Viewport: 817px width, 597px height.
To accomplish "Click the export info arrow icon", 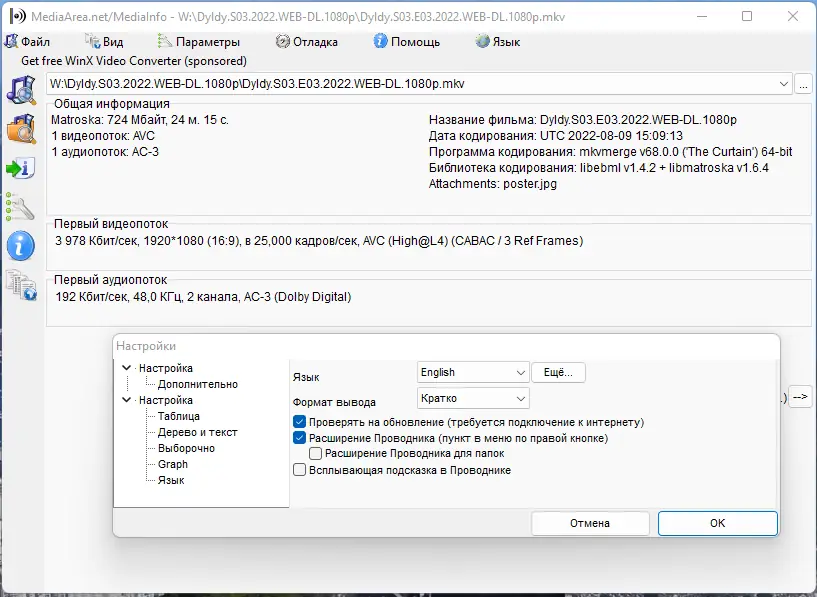I will pyautogui.click(x=21, y=168).
